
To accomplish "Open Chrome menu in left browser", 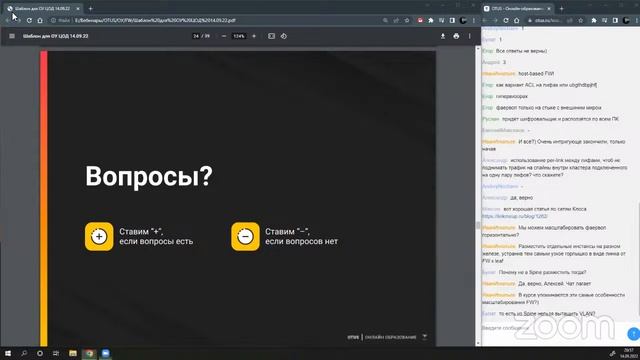I will tap(473, 20).
